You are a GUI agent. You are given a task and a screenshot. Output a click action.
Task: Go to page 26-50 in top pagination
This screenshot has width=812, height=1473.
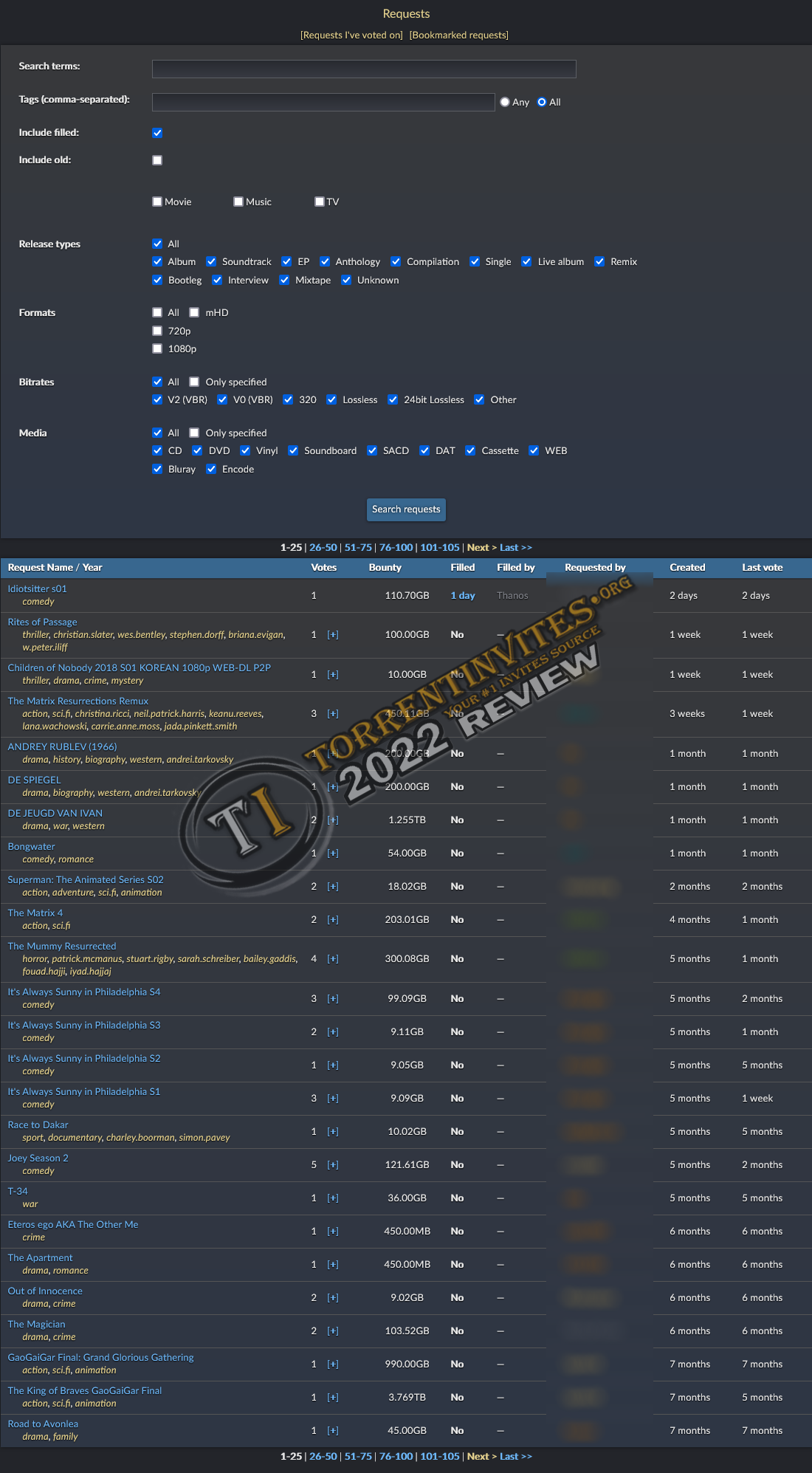pos(323,548)
